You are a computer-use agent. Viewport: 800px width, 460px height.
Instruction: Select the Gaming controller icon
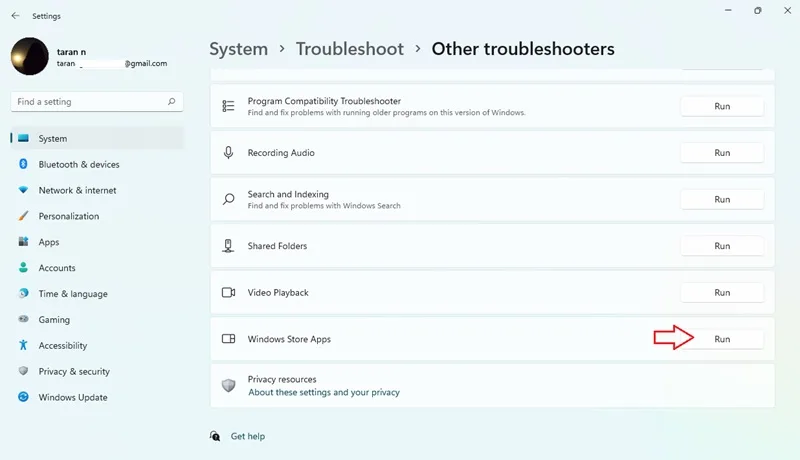23,319
